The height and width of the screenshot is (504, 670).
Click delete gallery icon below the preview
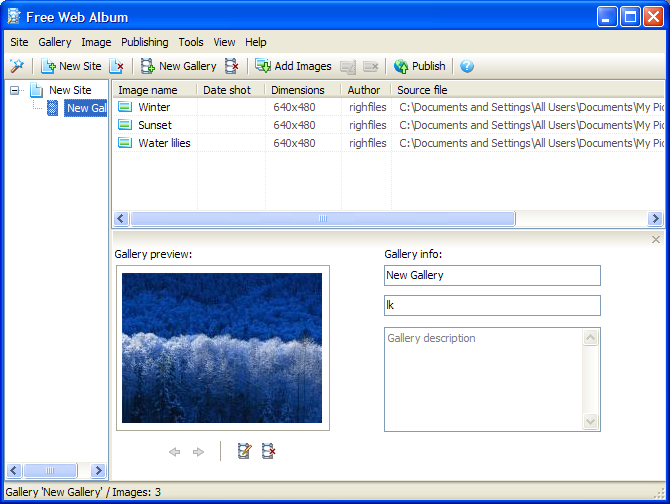click(x=268, y=452)
